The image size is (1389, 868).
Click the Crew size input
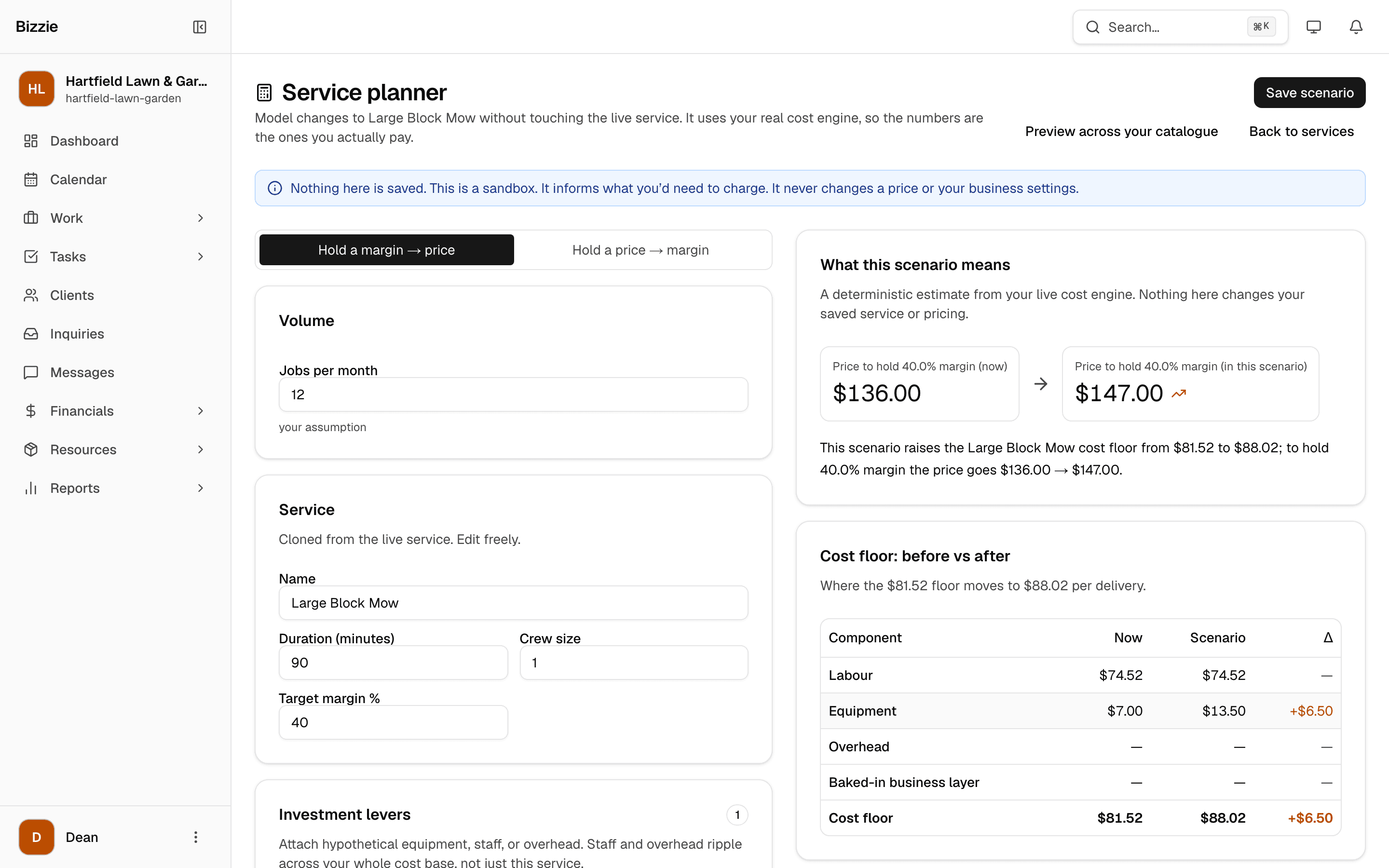tap(634, 663)
